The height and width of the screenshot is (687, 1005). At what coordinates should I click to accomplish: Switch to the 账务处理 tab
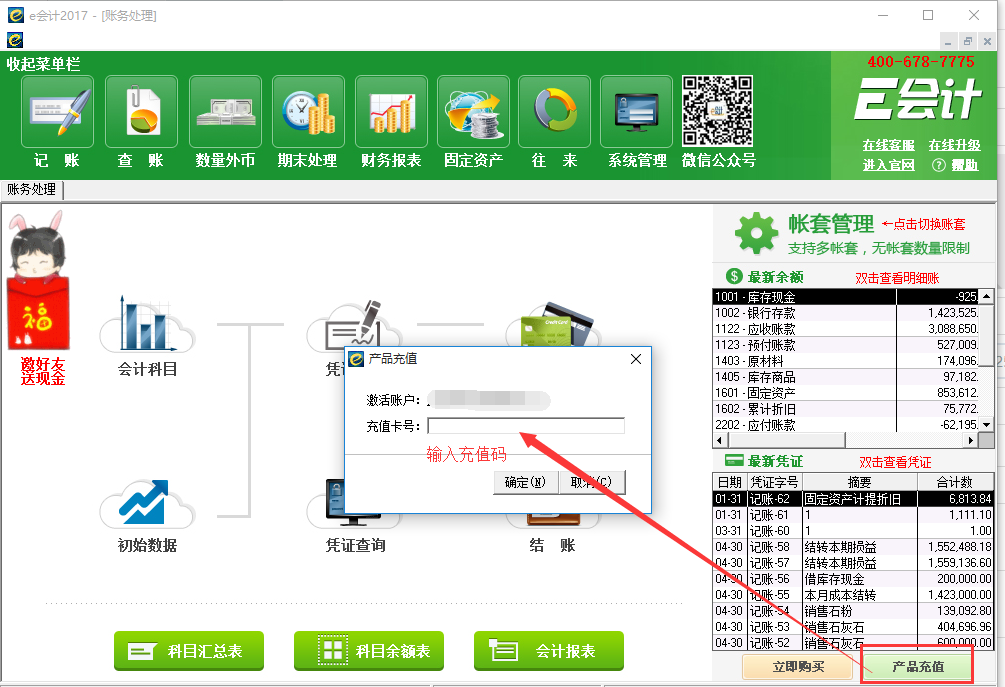tap(32, 190)
